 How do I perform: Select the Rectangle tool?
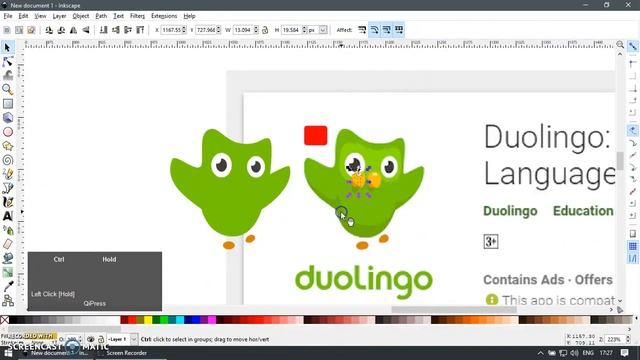coord(7,104)
